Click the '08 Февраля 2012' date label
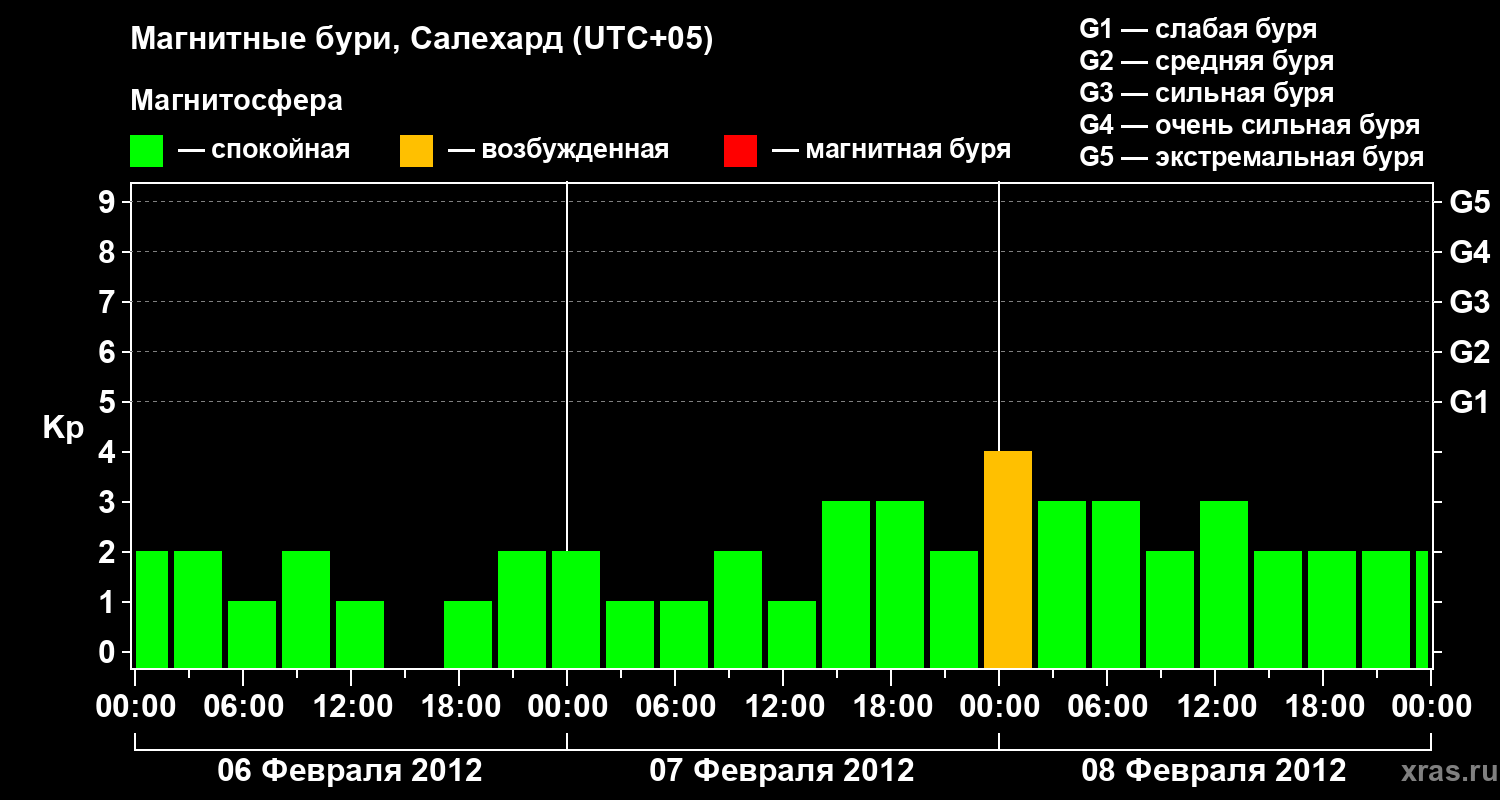The image size is (1500, 800). 1214,771
